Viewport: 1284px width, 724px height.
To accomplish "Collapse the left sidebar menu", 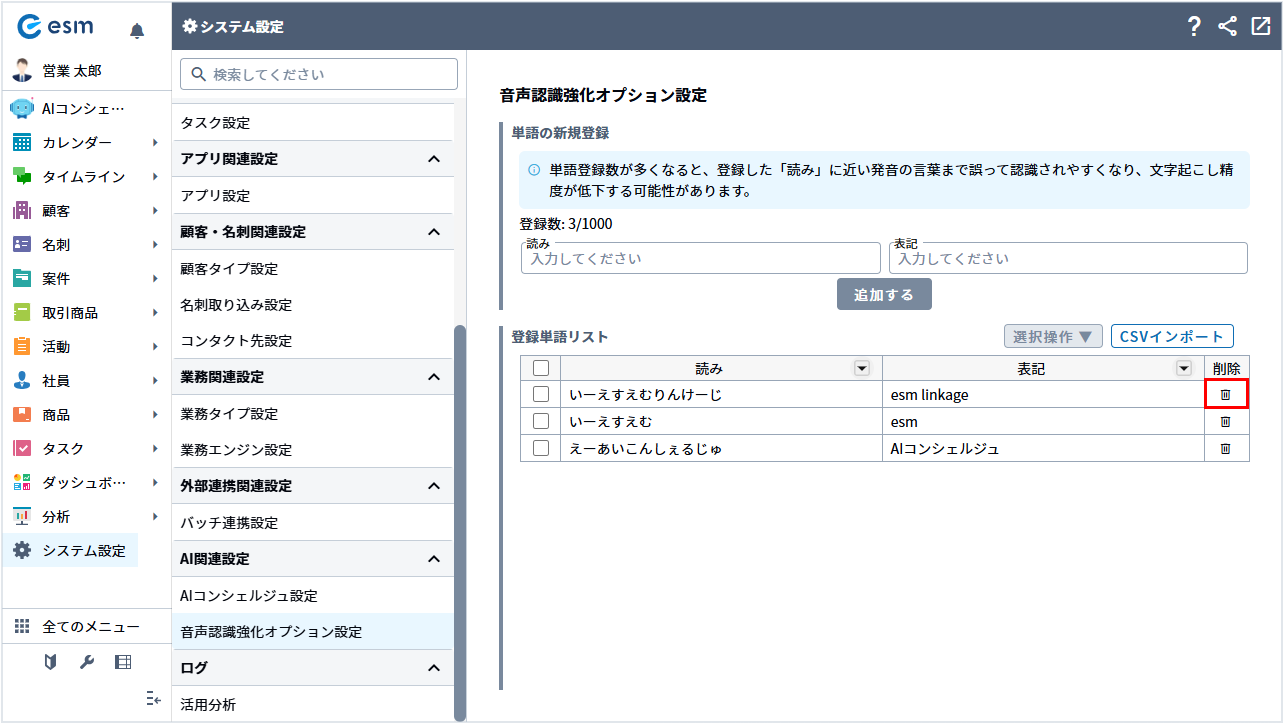I will [x=153, y=698].
